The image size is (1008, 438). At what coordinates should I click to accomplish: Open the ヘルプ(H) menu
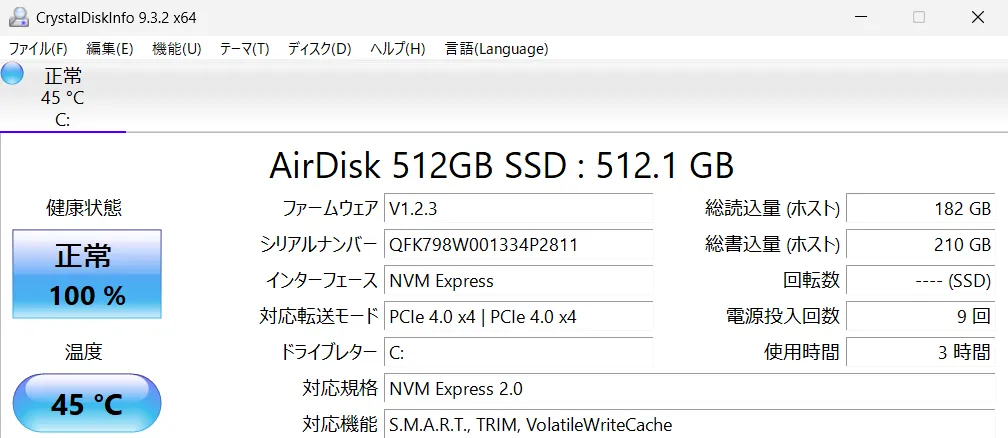[x=398, y=49]
